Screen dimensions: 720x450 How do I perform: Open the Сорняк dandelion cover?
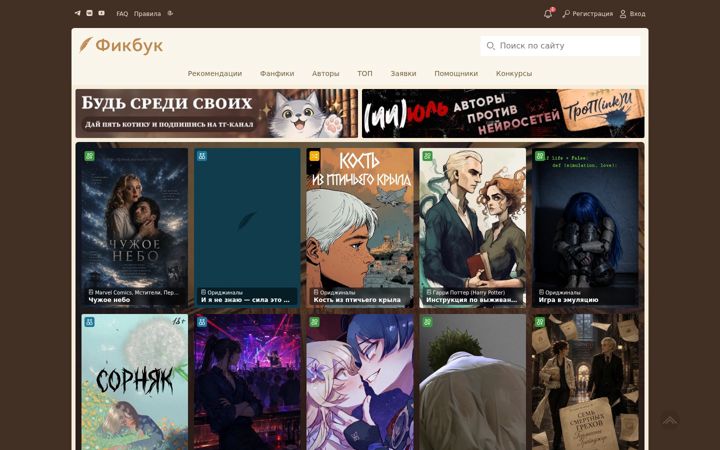click(135, 382)
